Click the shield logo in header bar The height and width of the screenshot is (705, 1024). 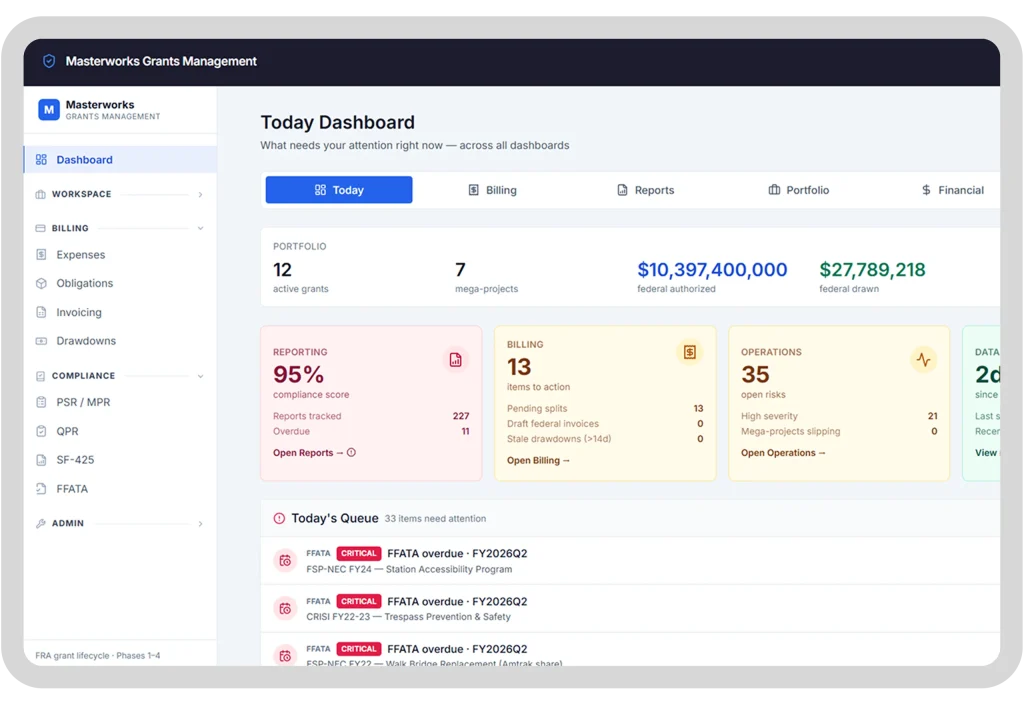click(x=49, y=61)
